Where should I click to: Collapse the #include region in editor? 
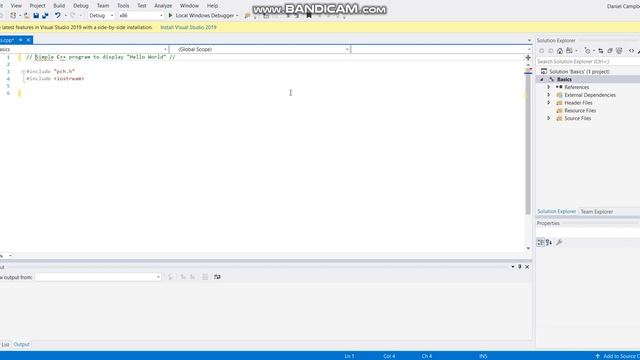tap(23, 71)
